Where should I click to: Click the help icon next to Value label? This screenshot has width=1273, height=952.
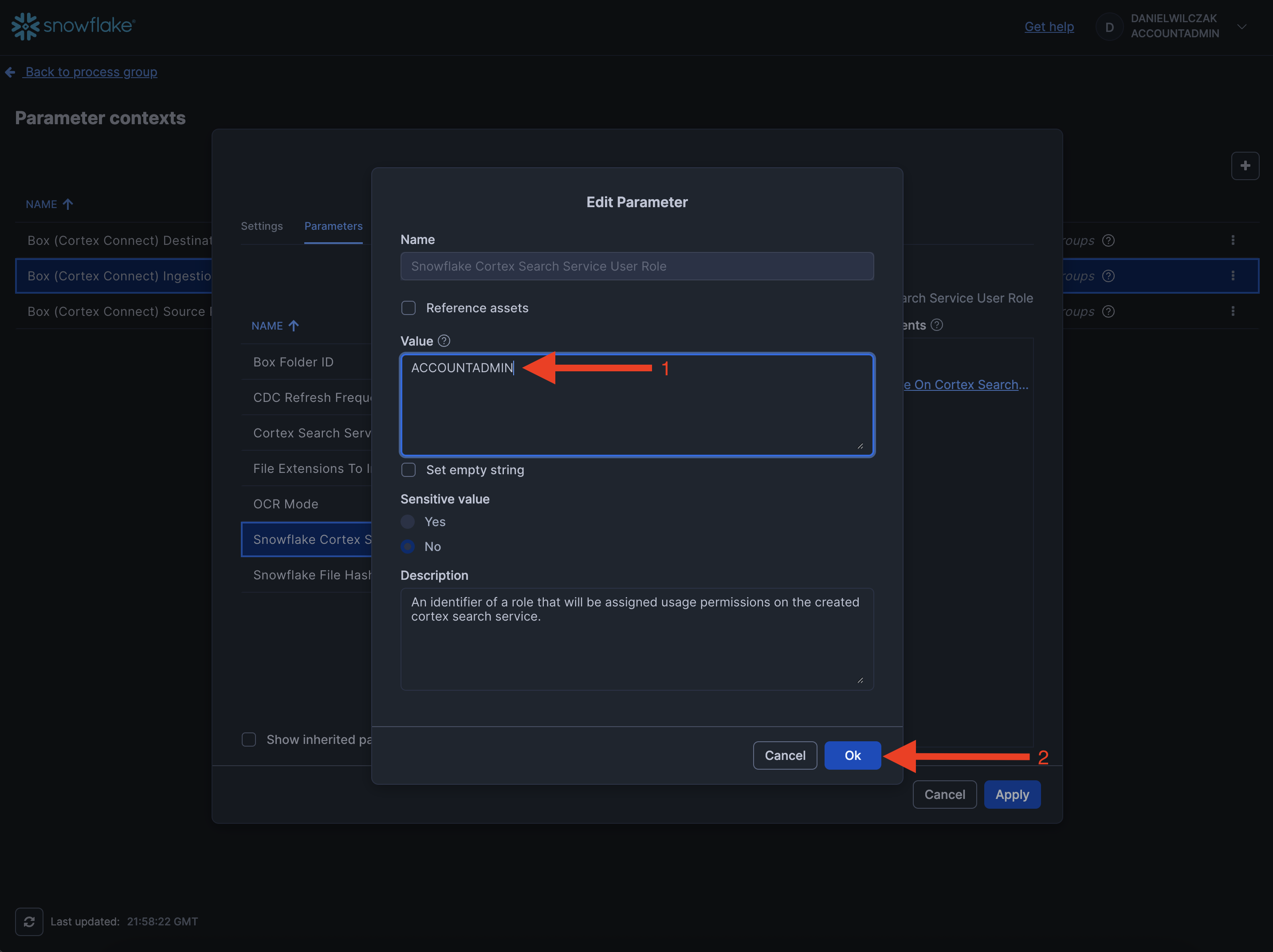[444, 341]
